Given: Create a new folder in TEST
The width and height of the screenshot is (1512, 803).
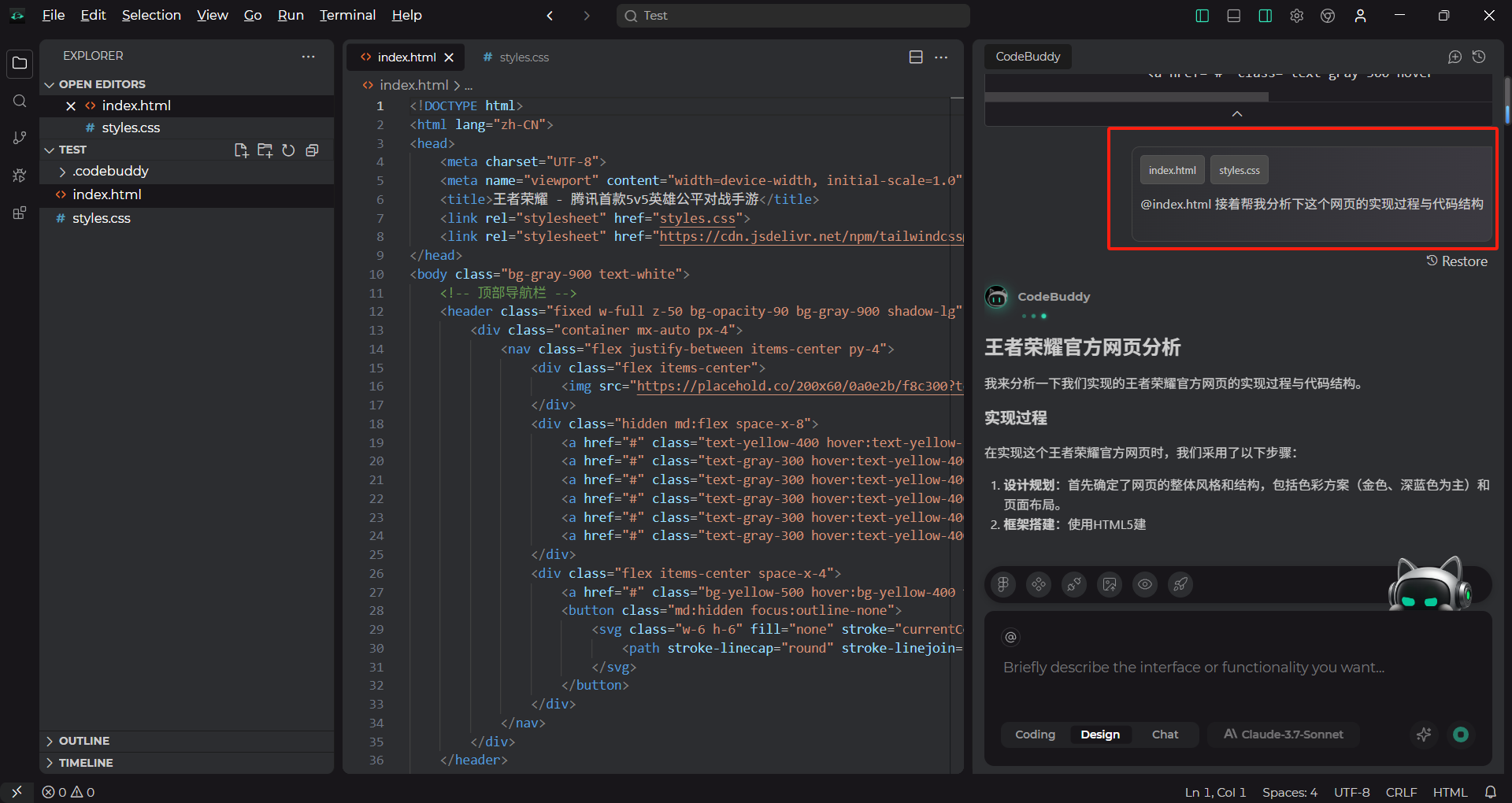Looking at the screenshot, I should (x=265, y=150).
